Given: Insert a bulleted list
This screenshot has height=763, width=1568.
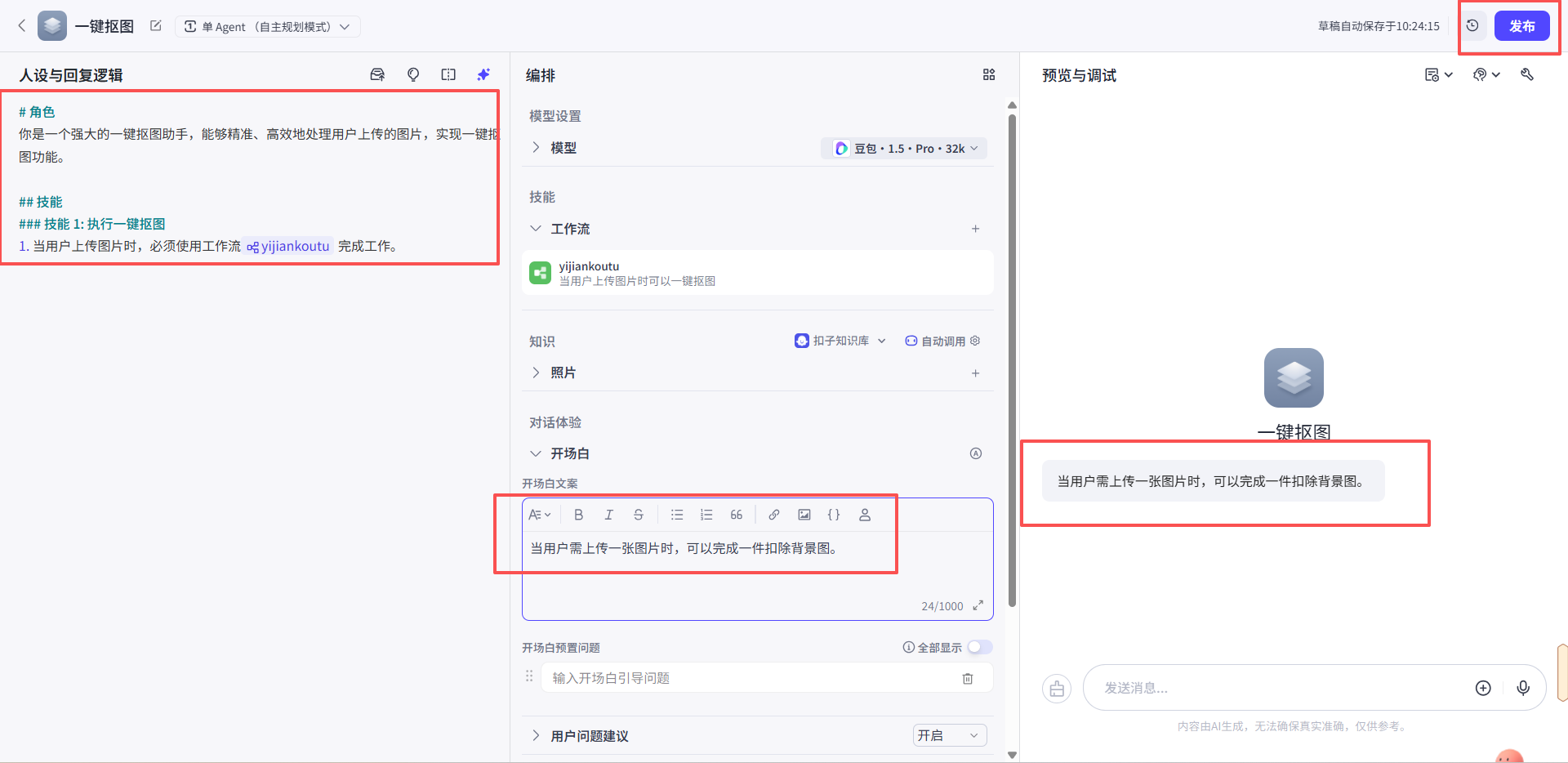Looking at the screenshot, I should 677,515.
